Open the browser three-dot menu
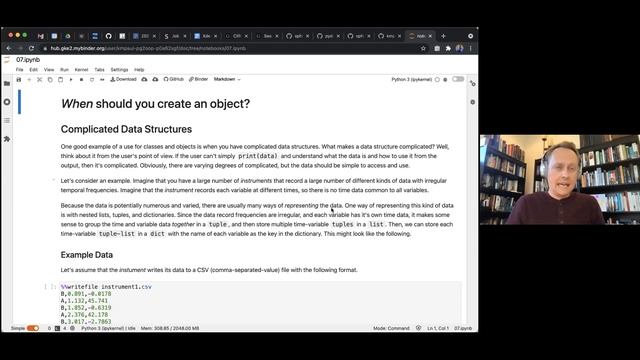The height and width of the screenshot is (360, 640). (x=471, y=48)
